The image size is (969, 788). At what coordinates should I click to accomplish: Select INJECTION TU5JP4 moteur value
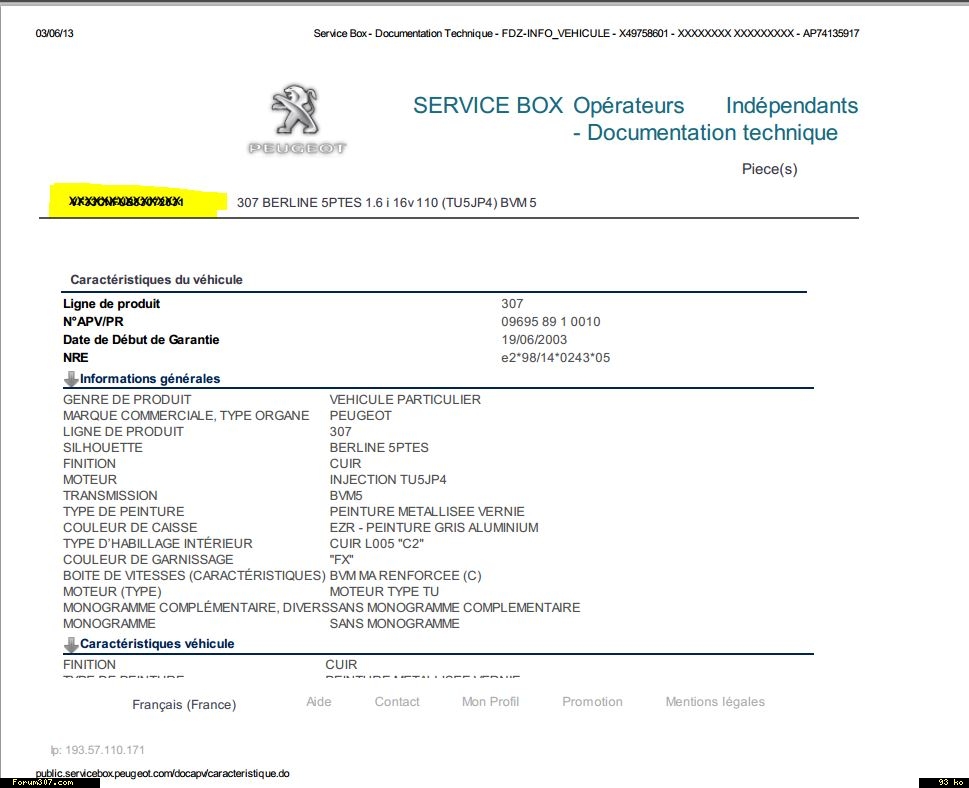click(387, 480)
